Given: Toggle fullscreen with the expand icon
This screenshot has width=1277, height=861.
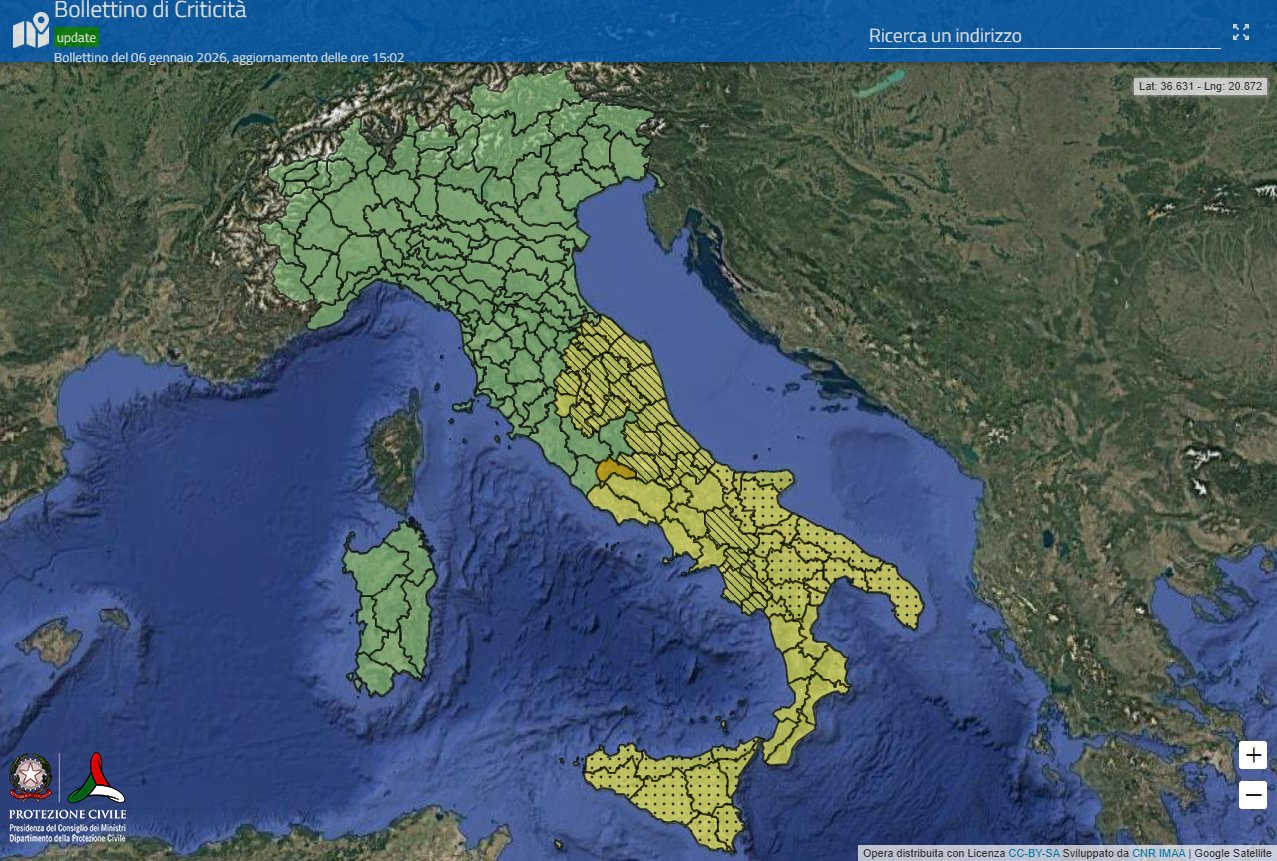Looking at the screenshot, I should point(1240,32).
